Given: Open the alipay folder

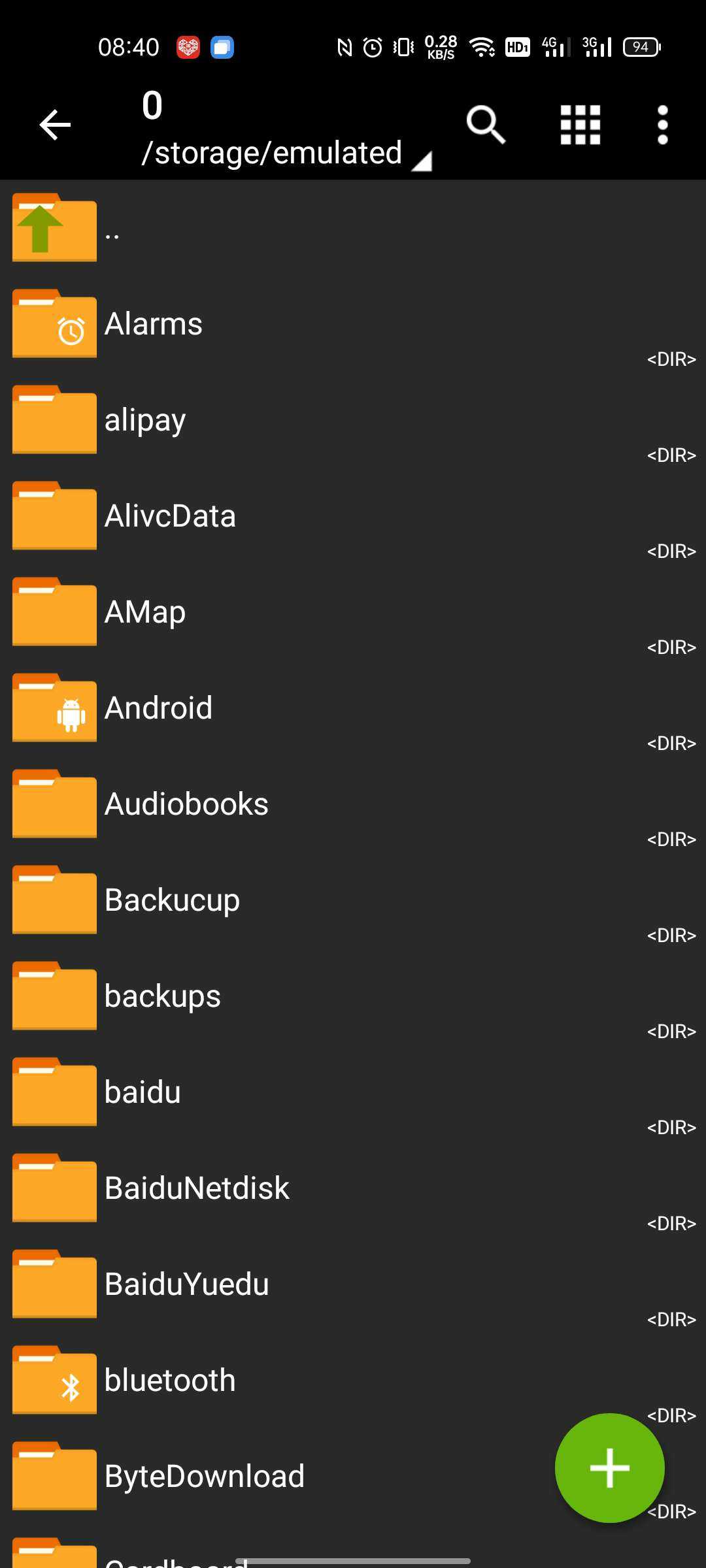Looking at the screenshot, I should click(x=145, y=420).
